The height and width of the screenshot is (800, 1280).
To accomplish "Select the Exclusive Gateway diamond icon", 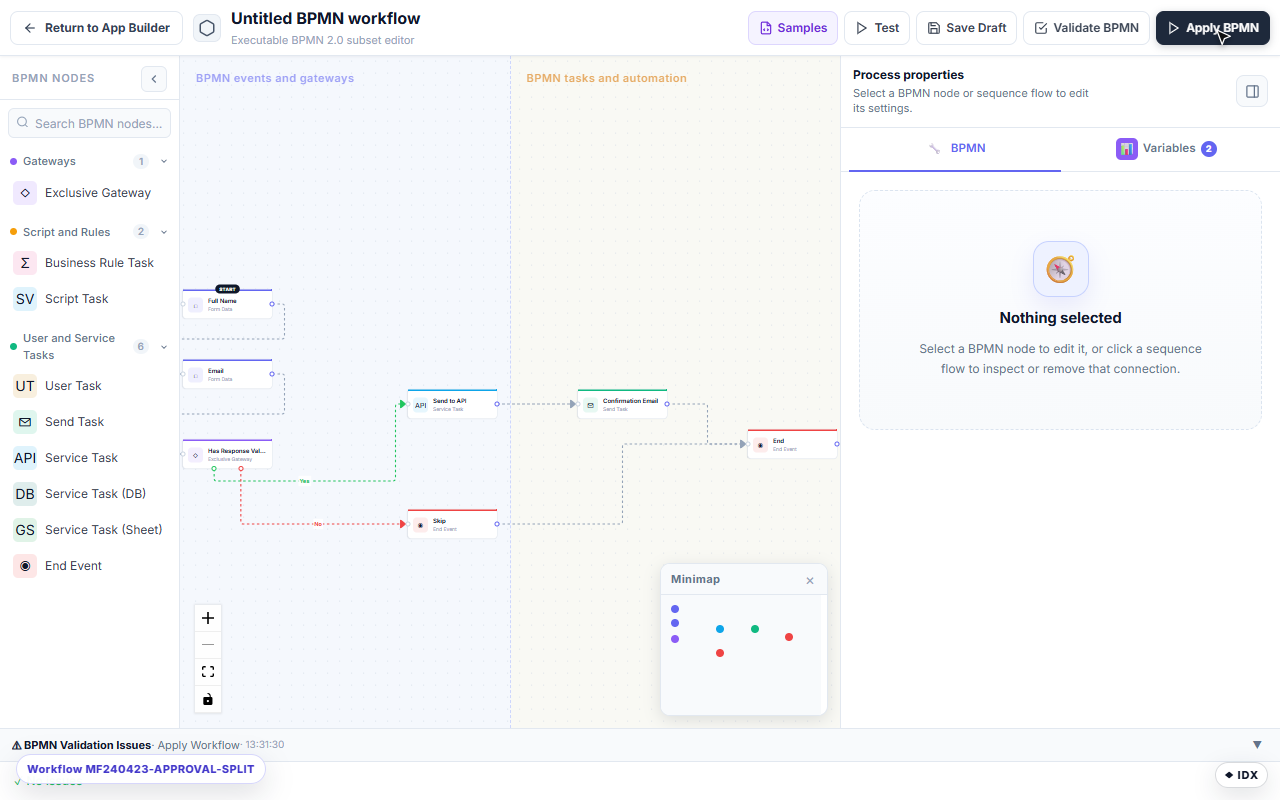I will (x=25, y=193).
